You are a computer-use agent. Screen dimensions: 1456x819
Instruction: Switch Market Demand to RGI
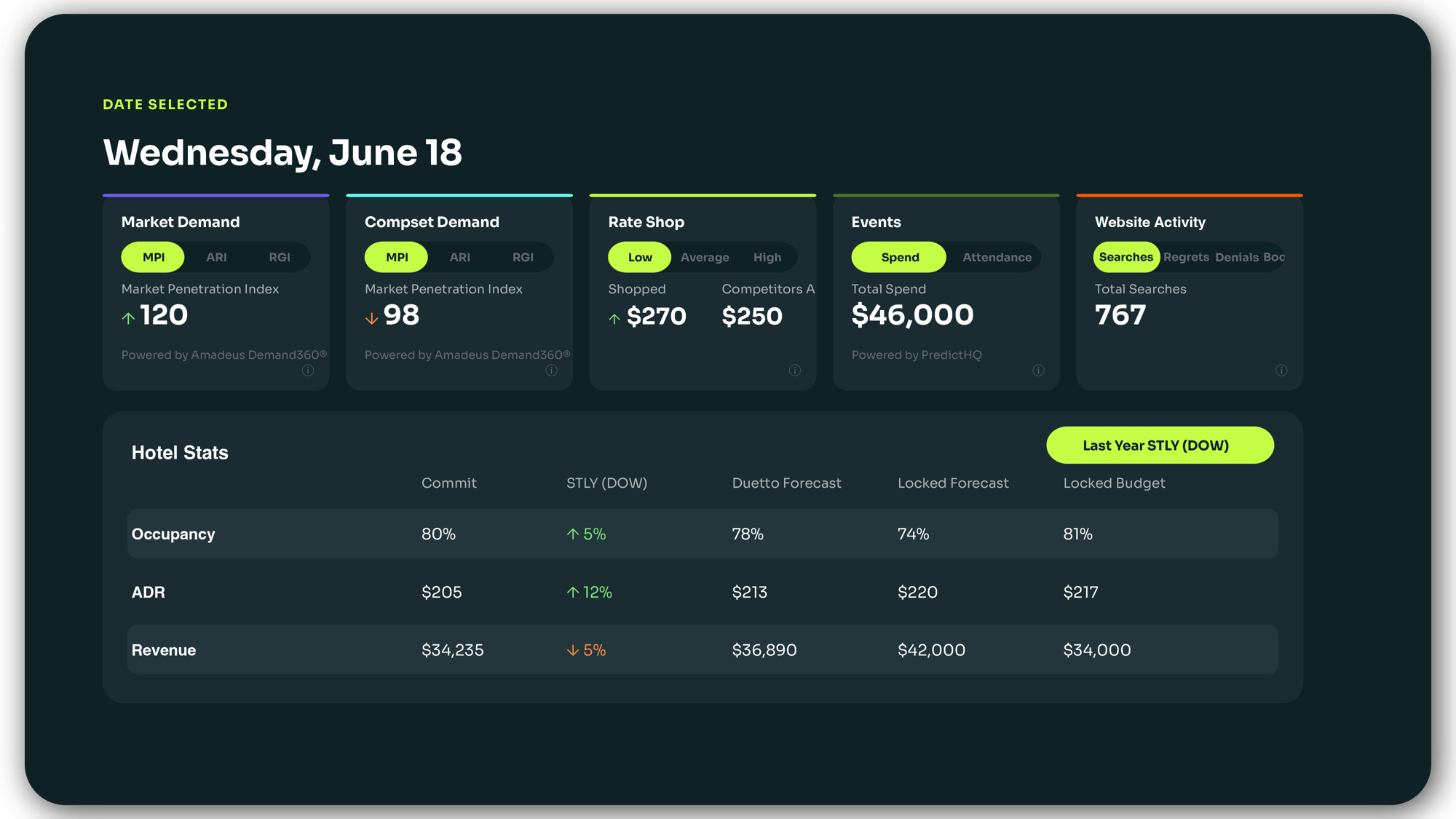point(280,257)
